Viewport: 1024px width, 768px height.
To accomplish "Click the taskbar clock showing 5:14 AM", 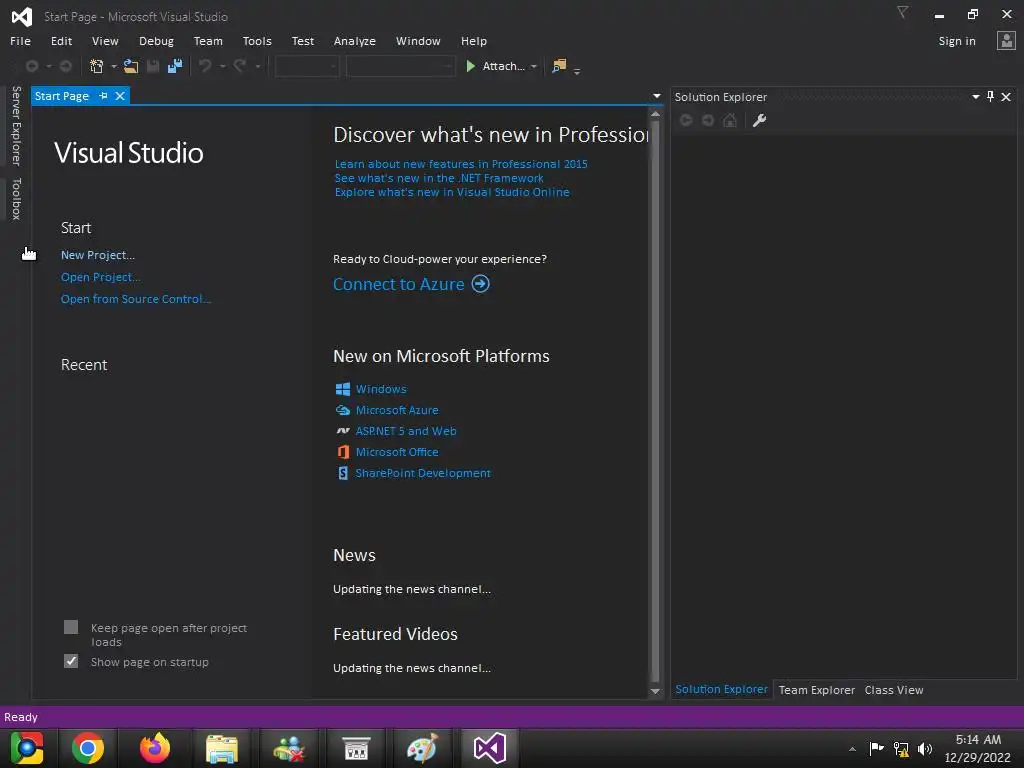I will tap(978, 740).
